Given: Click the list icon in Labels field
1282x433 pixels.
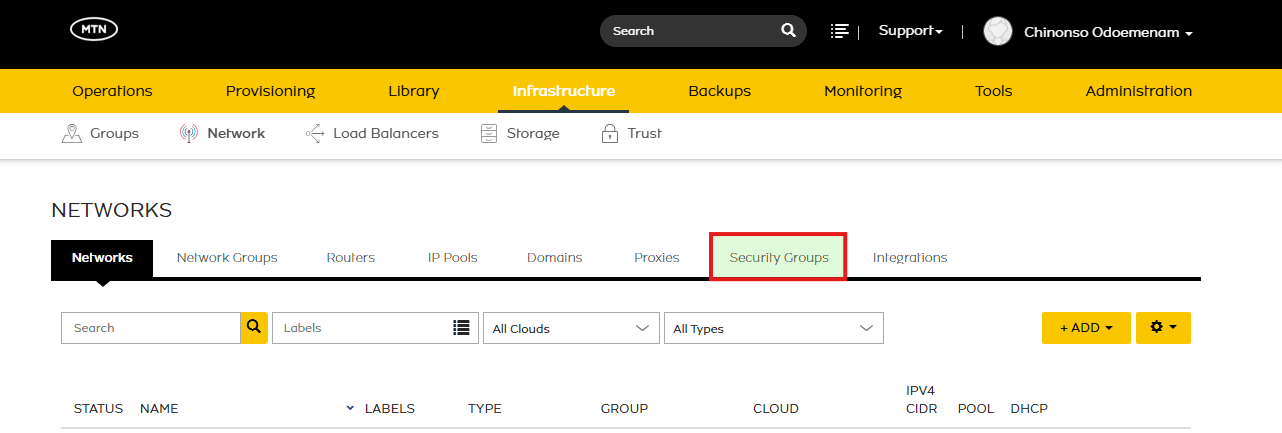Looking at the screenshot, I should pos(461,327).
